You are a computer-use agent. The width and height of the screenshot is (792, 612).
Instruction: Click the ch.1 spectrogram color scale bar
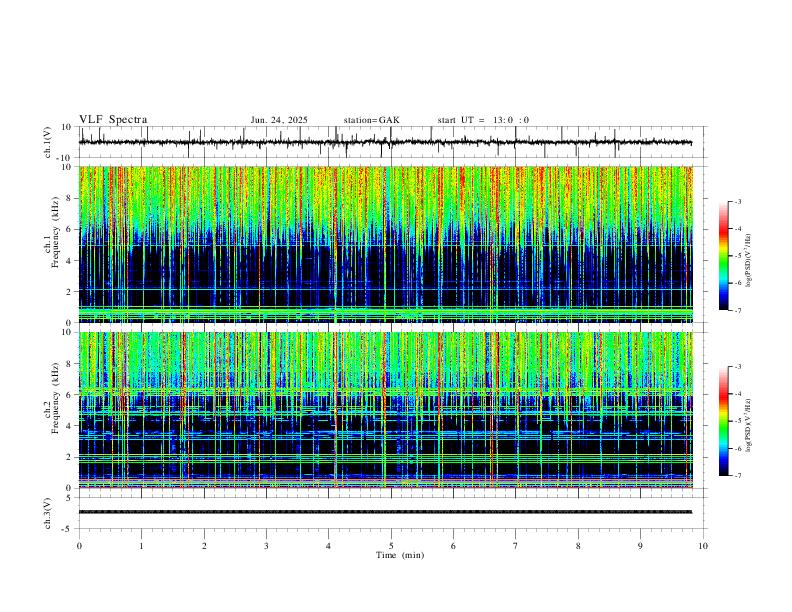[724, 256]
